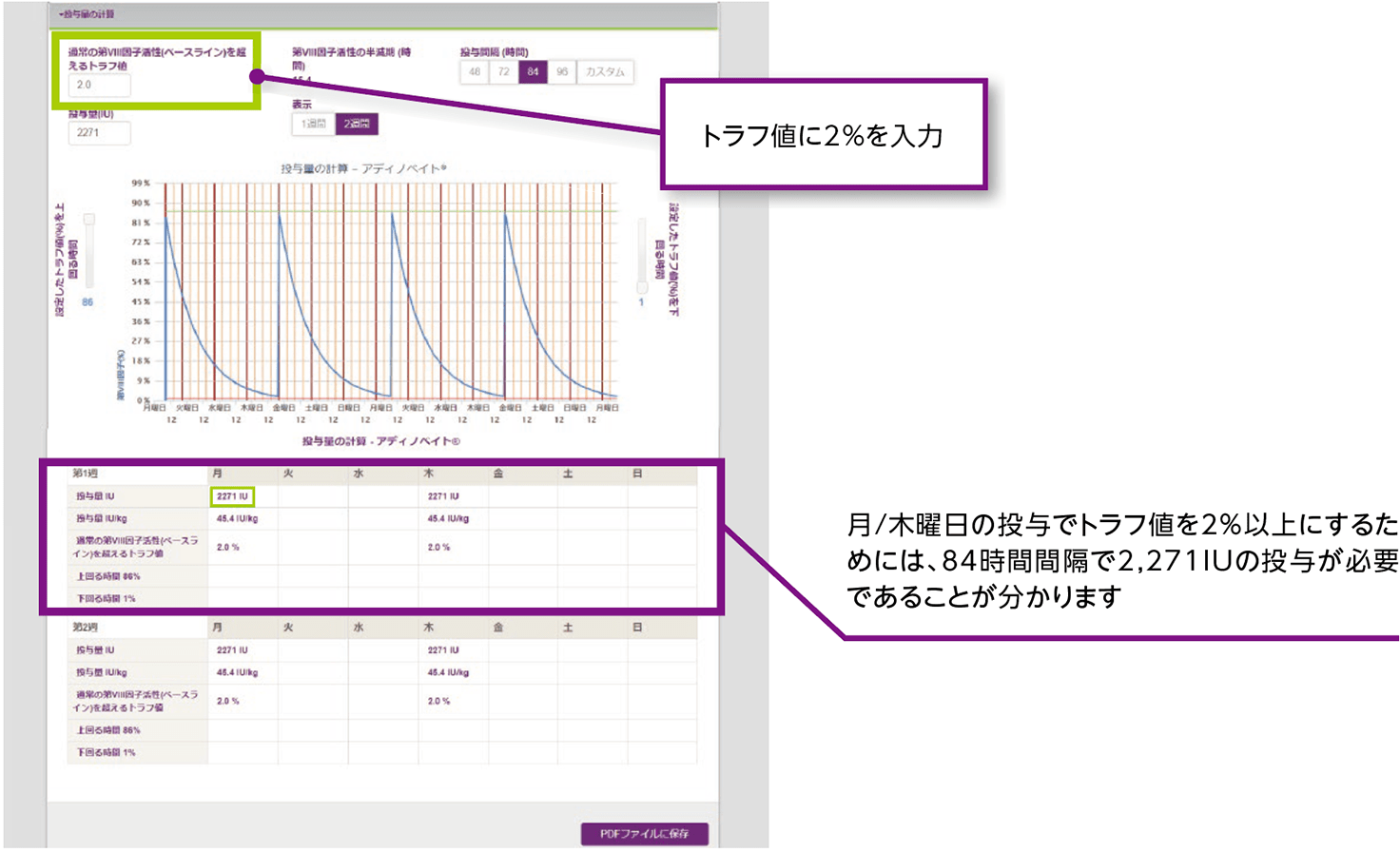
Task: Click the 99 % y-axis label on chart
Action: (x=141, y=183)
